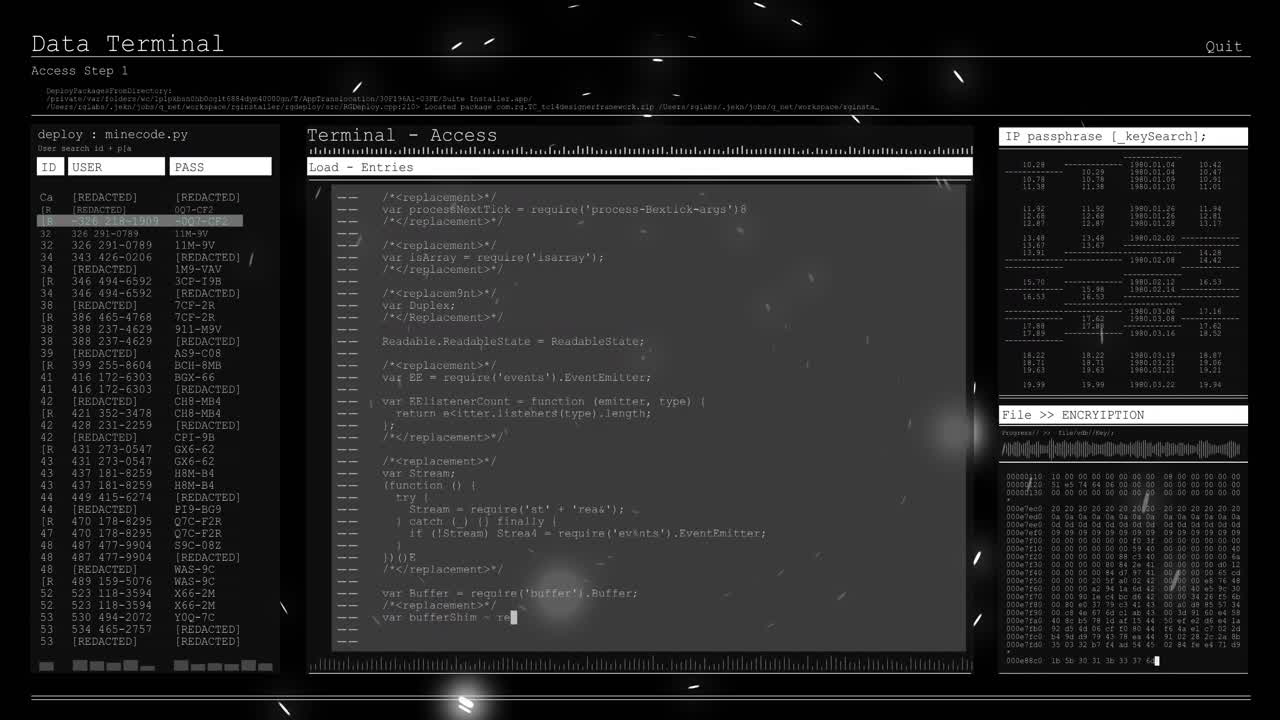The height and width of the screenshot is (720, 1280).
Task: Sort by the ID column header
Action: point(50,167)
